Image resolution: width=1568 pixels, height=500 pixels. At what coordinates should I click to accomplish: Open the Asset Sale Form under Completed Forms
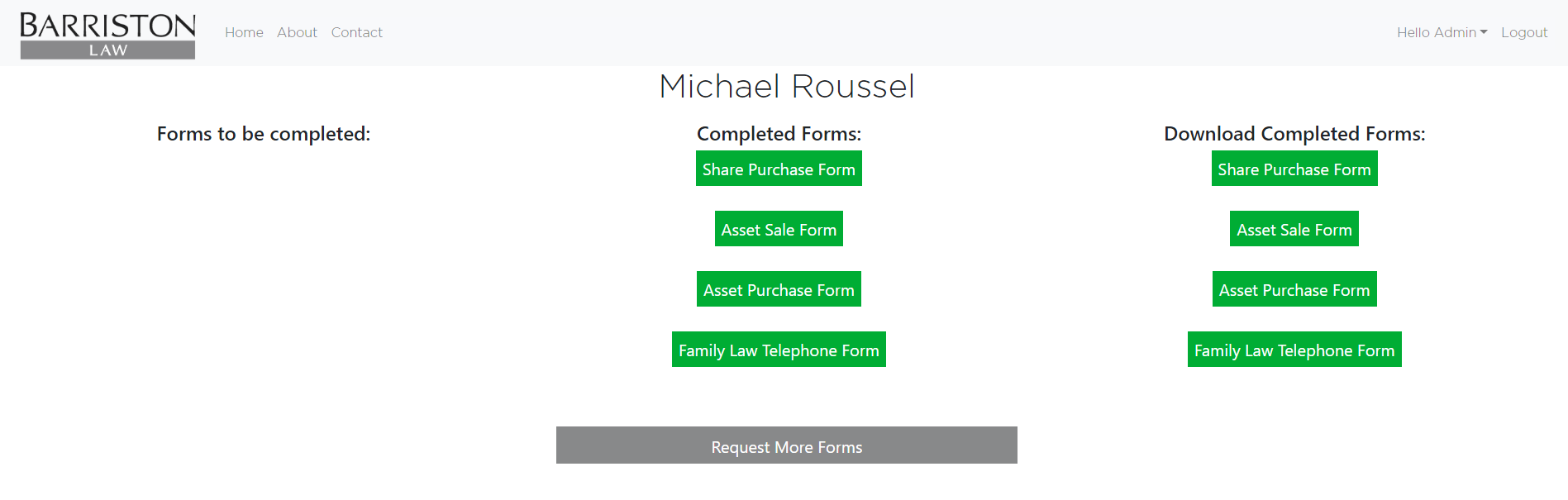[778, 229]
